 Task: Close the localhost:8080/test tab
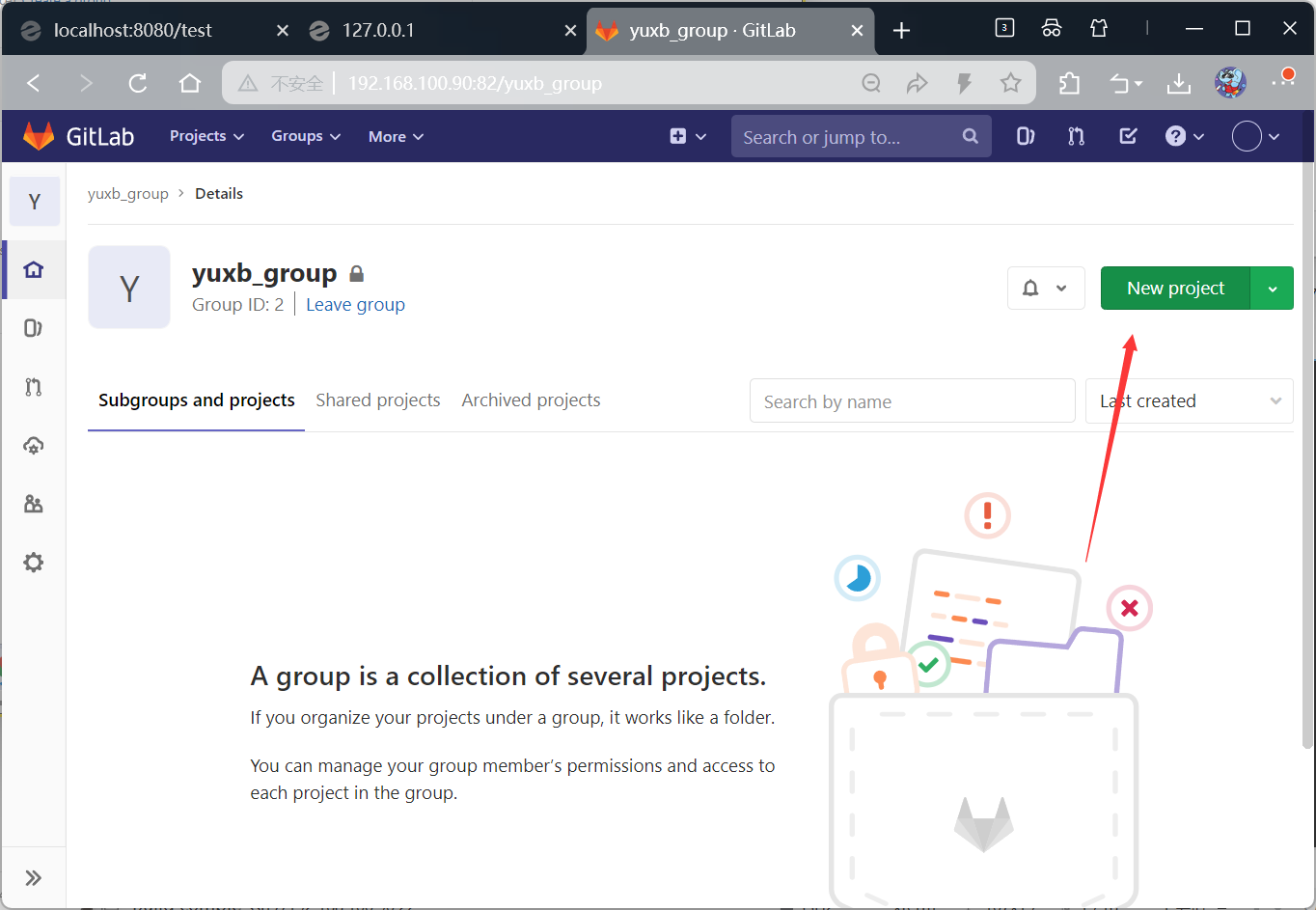(283, 31)
